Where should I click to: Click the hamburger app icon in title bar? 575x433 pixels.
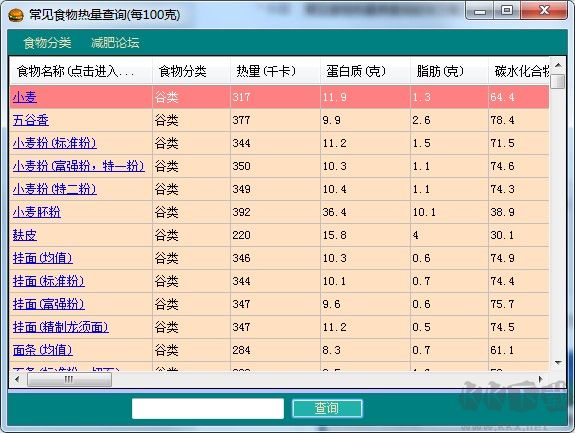[x=15, y=15]
